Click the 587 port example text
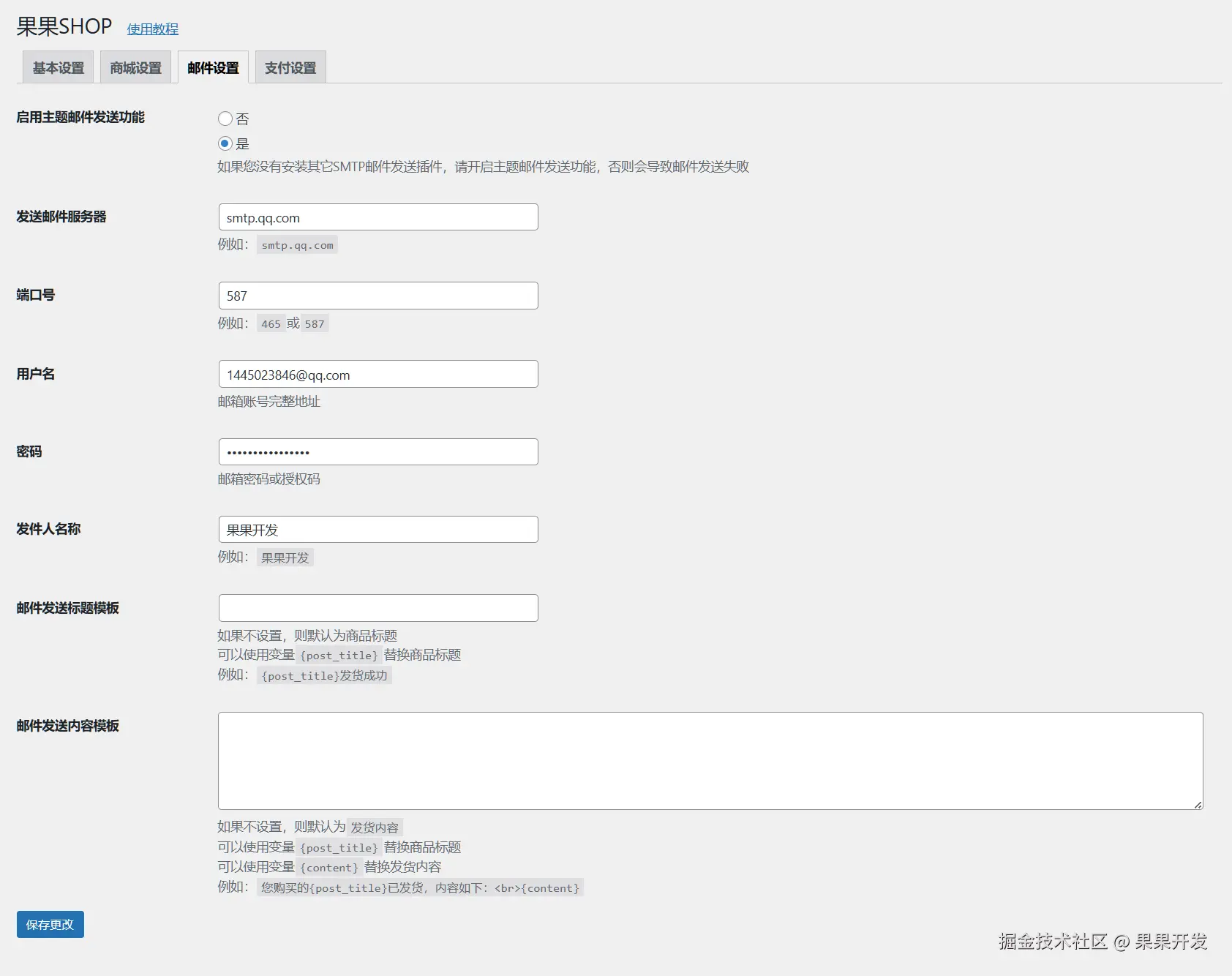Screen dimensions: 1232x976 (x=315, y=323)
